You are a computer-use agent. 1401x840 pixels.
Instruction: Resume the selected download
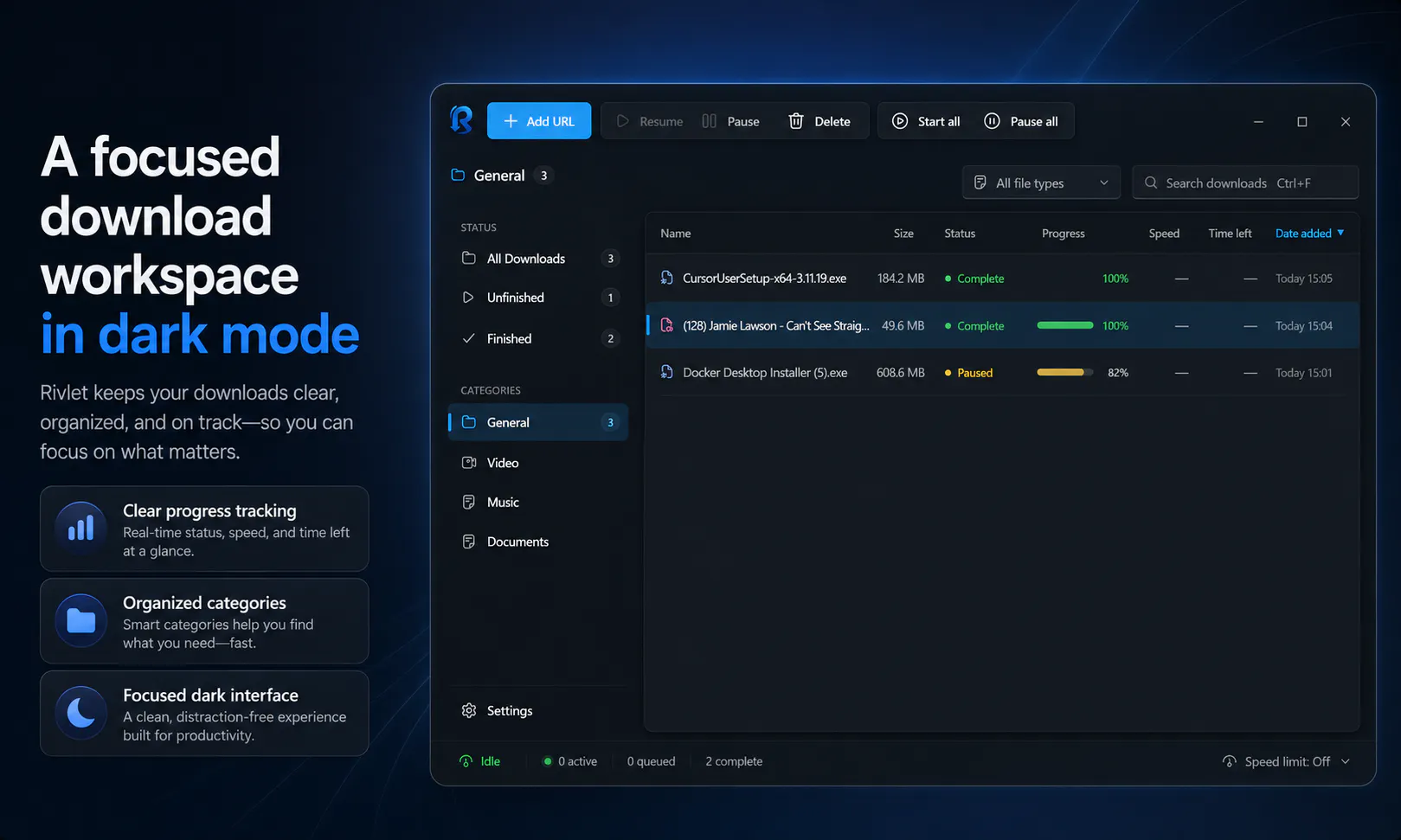click(650, 121)
